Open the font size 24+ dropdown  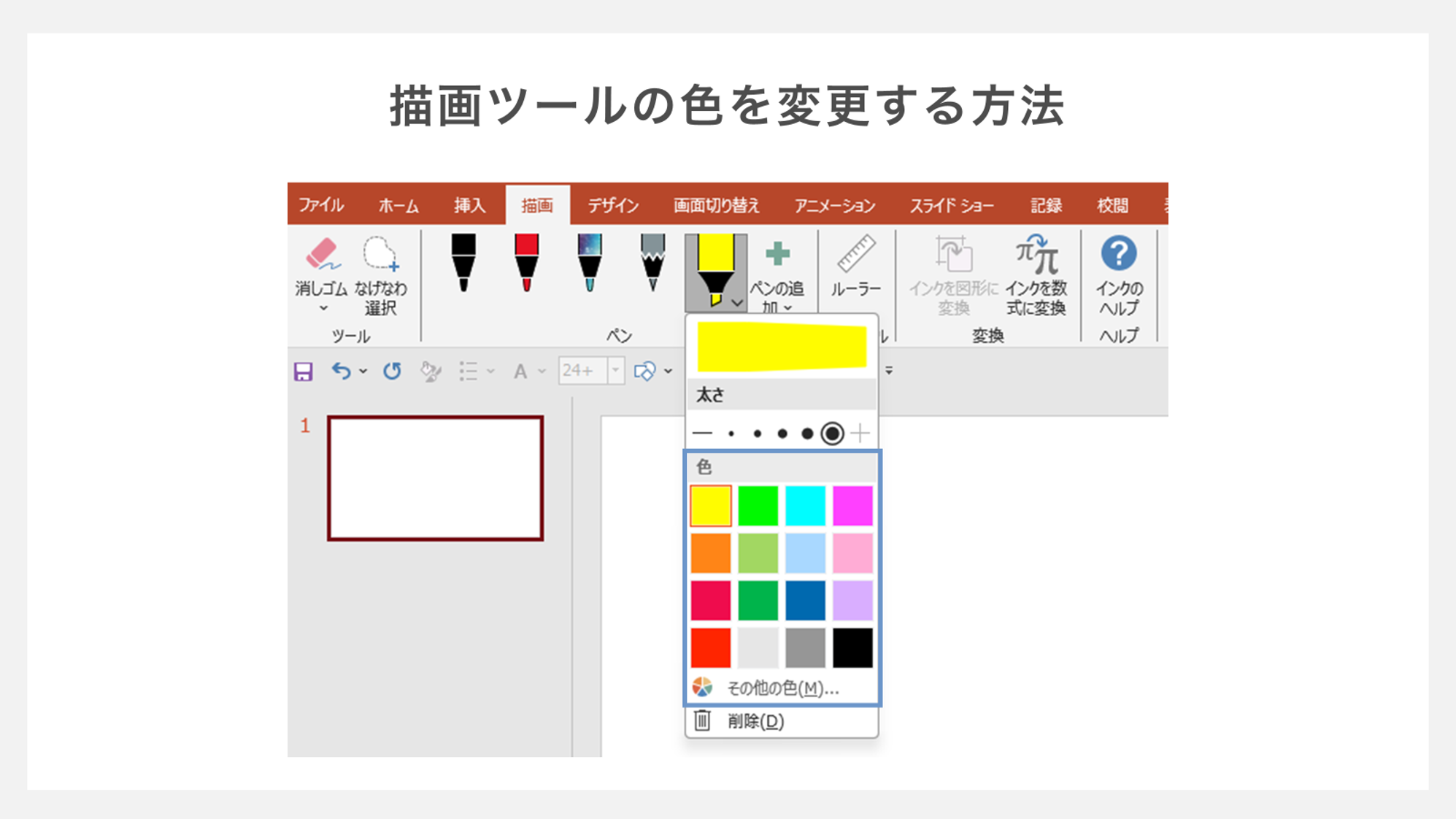click(x=615, y=371)
